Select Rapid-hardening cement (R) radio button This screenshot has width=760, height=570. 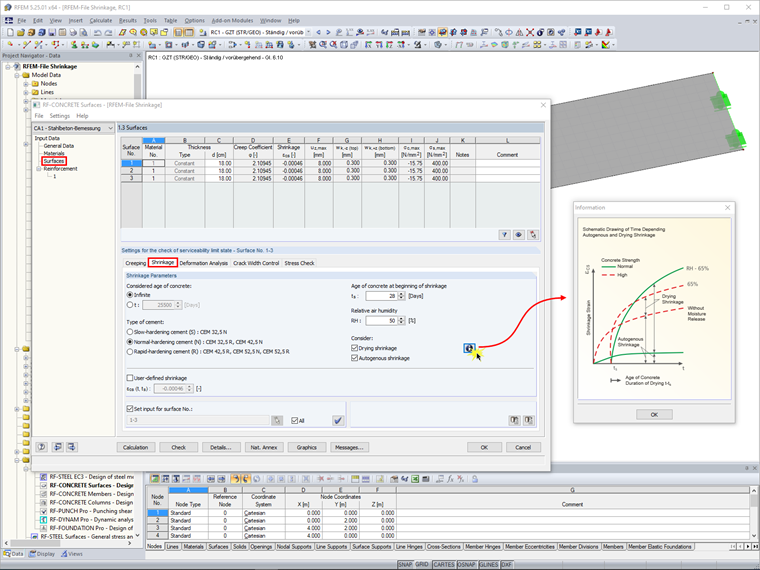coord(129,351)
